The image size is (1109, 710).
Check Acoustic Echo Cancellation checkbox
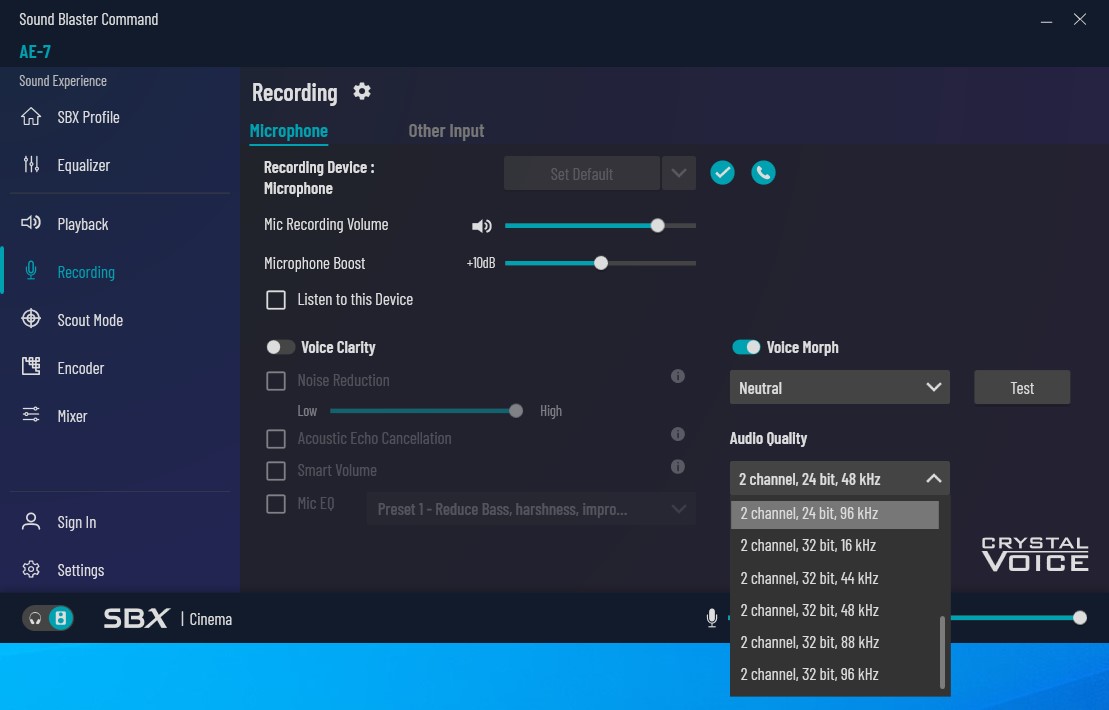[276, 439]
